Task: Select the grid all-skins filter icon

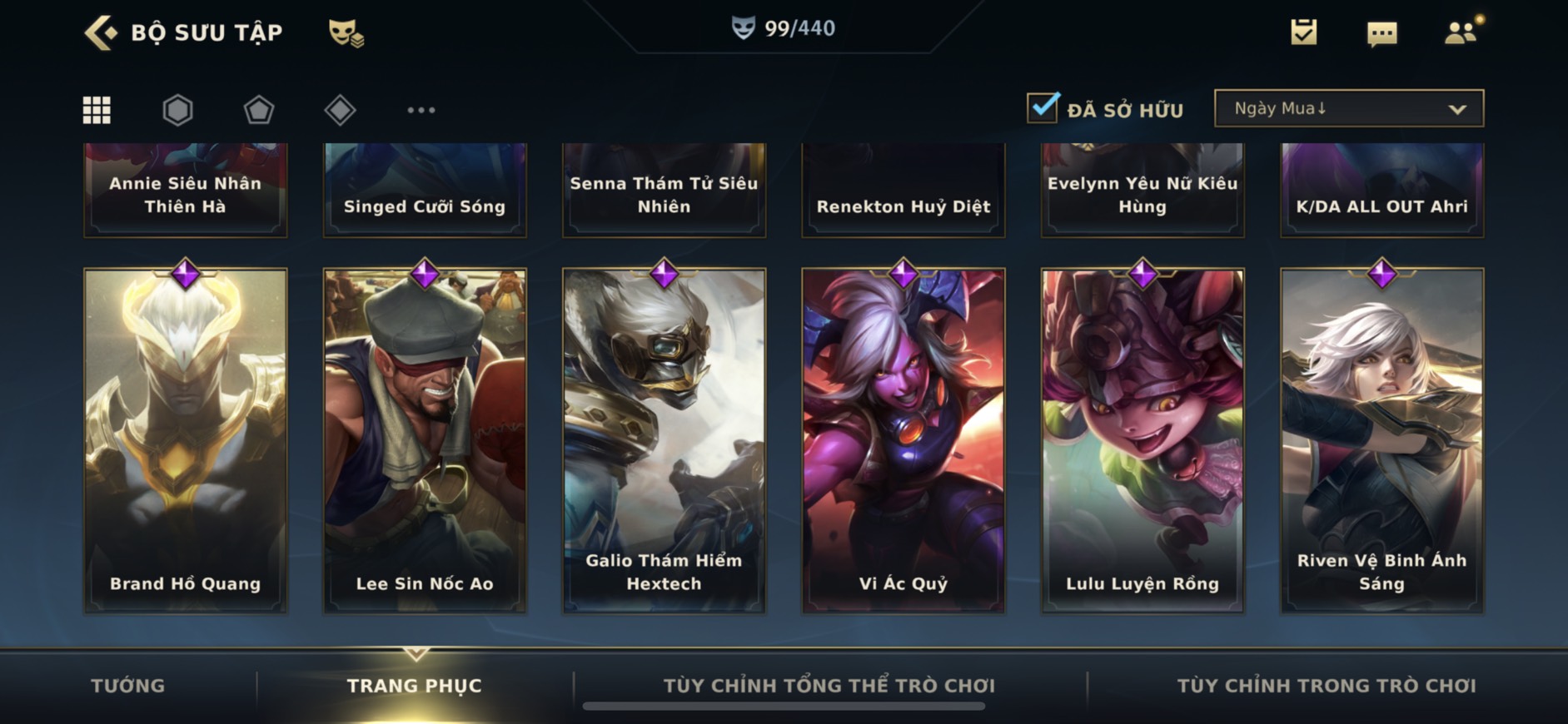Action: click(x=97, y=110)
